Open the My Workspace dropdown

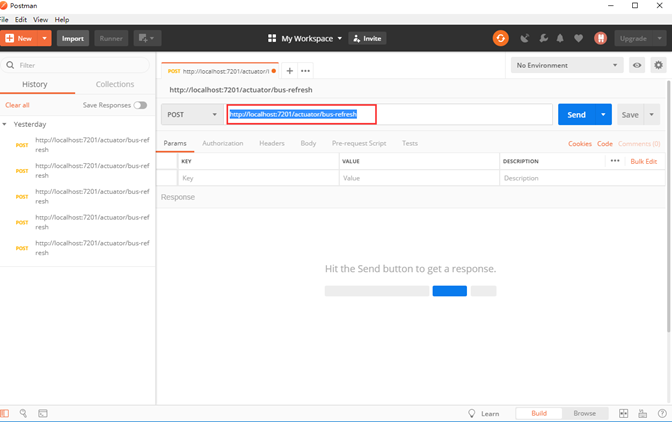pyautogui.click(x=340, y=38)
